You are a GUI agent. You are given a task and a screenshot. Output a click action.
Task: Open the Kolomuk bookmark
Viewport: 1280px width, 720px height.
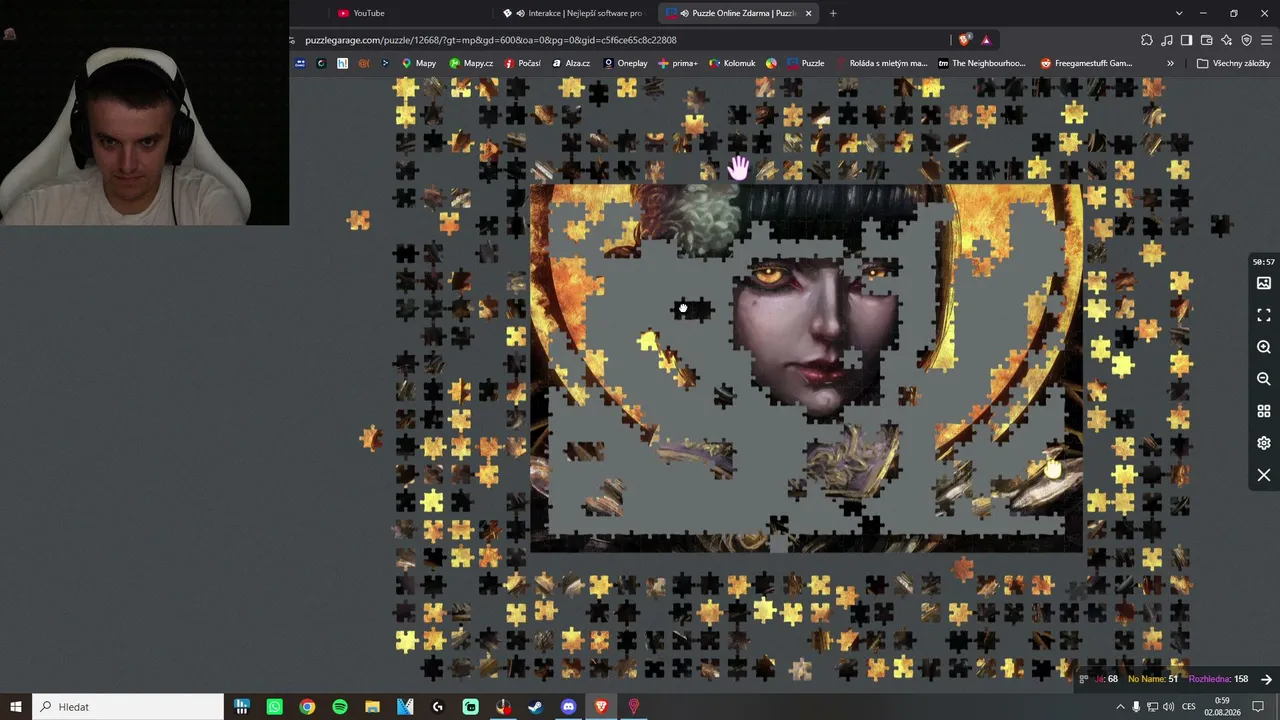click(732, 63)
